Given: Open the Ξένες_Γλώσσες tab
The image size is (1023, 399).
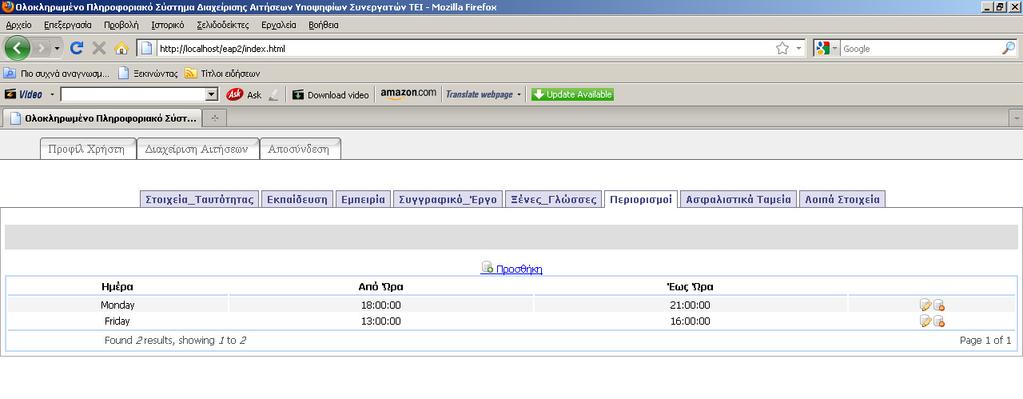Looking at the screenshot, I should tap(553, 200).
